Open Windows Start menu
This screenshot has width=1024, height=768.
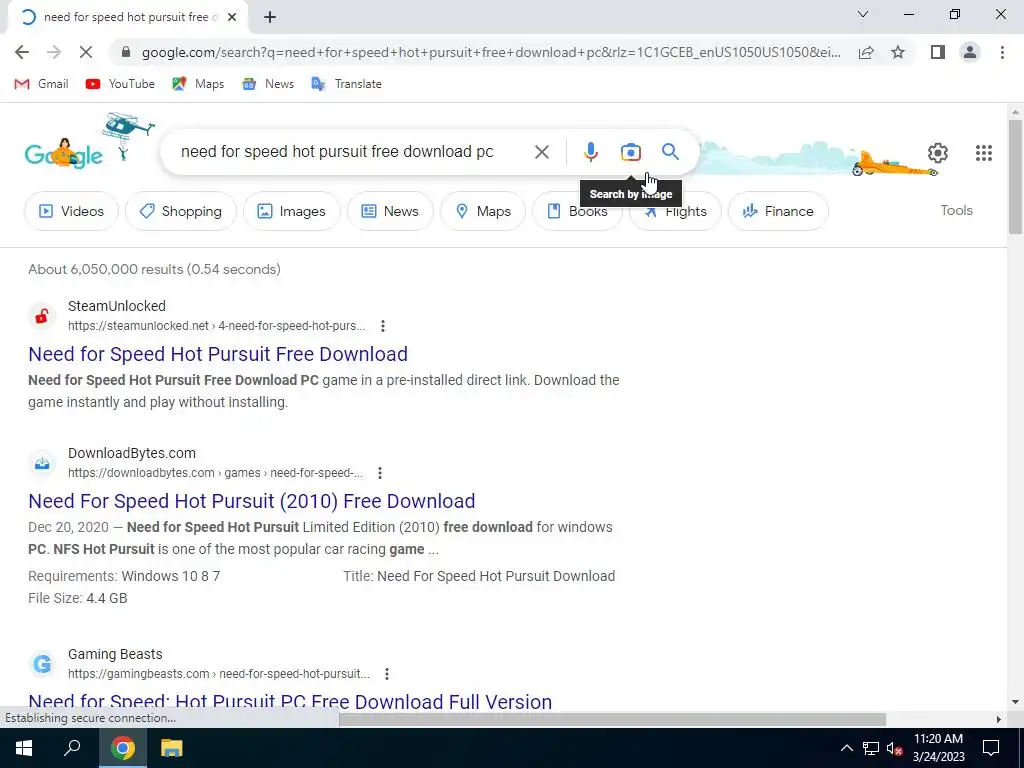24,748
